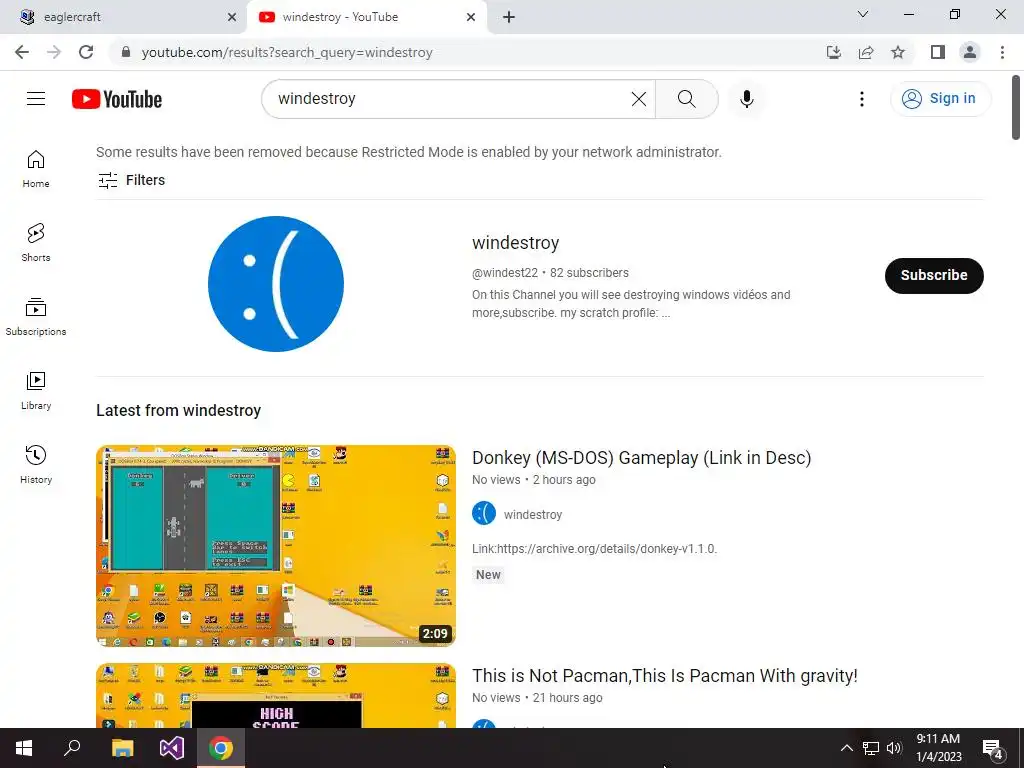Open File Explorer from the taskbar
The width and height of the screenshot is (1024, 768).
(122, 748)
